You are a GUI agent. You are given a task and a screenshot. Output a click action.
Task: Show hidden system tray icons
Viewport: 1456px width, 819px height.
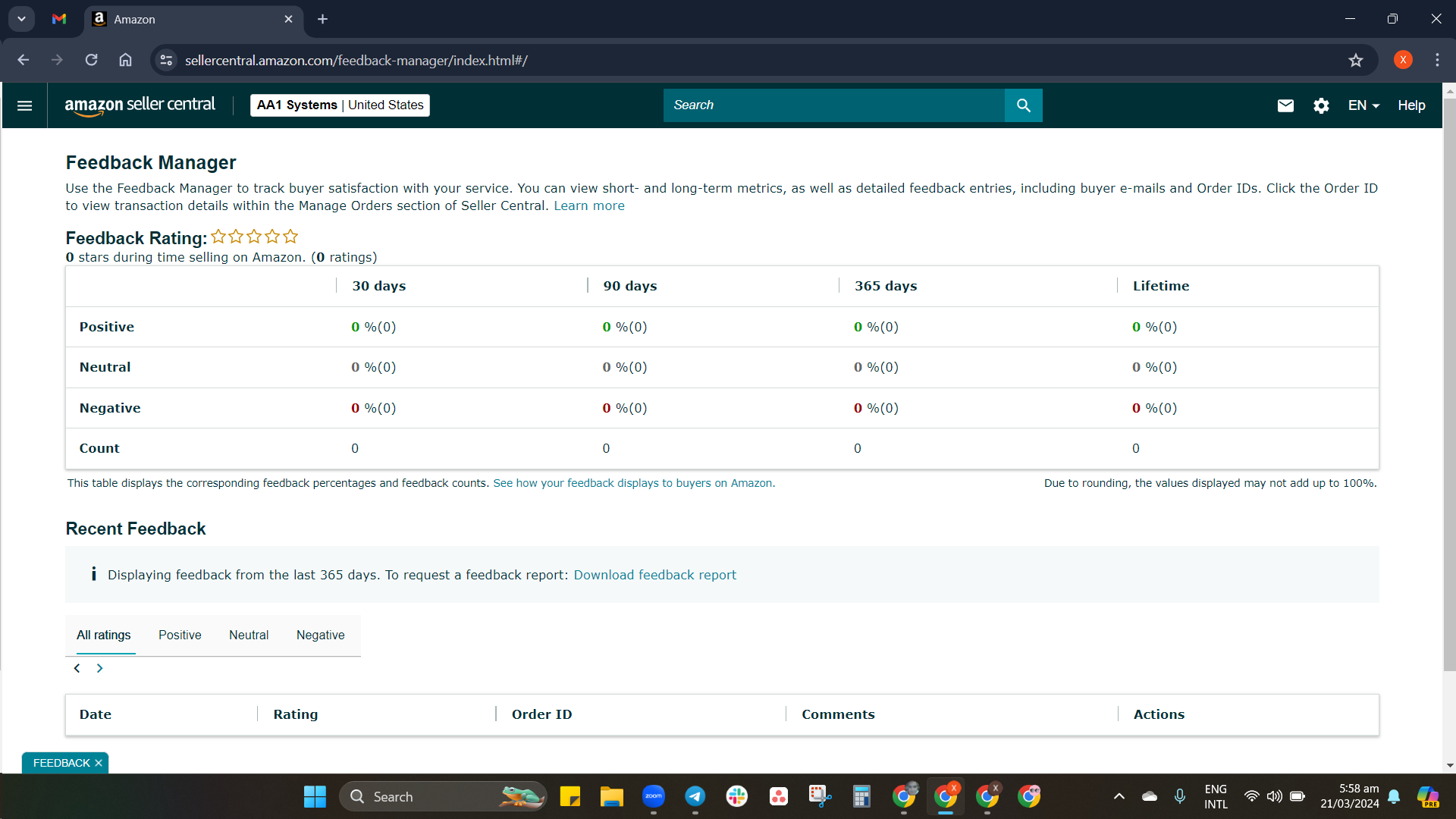(x=1119, y=796)
